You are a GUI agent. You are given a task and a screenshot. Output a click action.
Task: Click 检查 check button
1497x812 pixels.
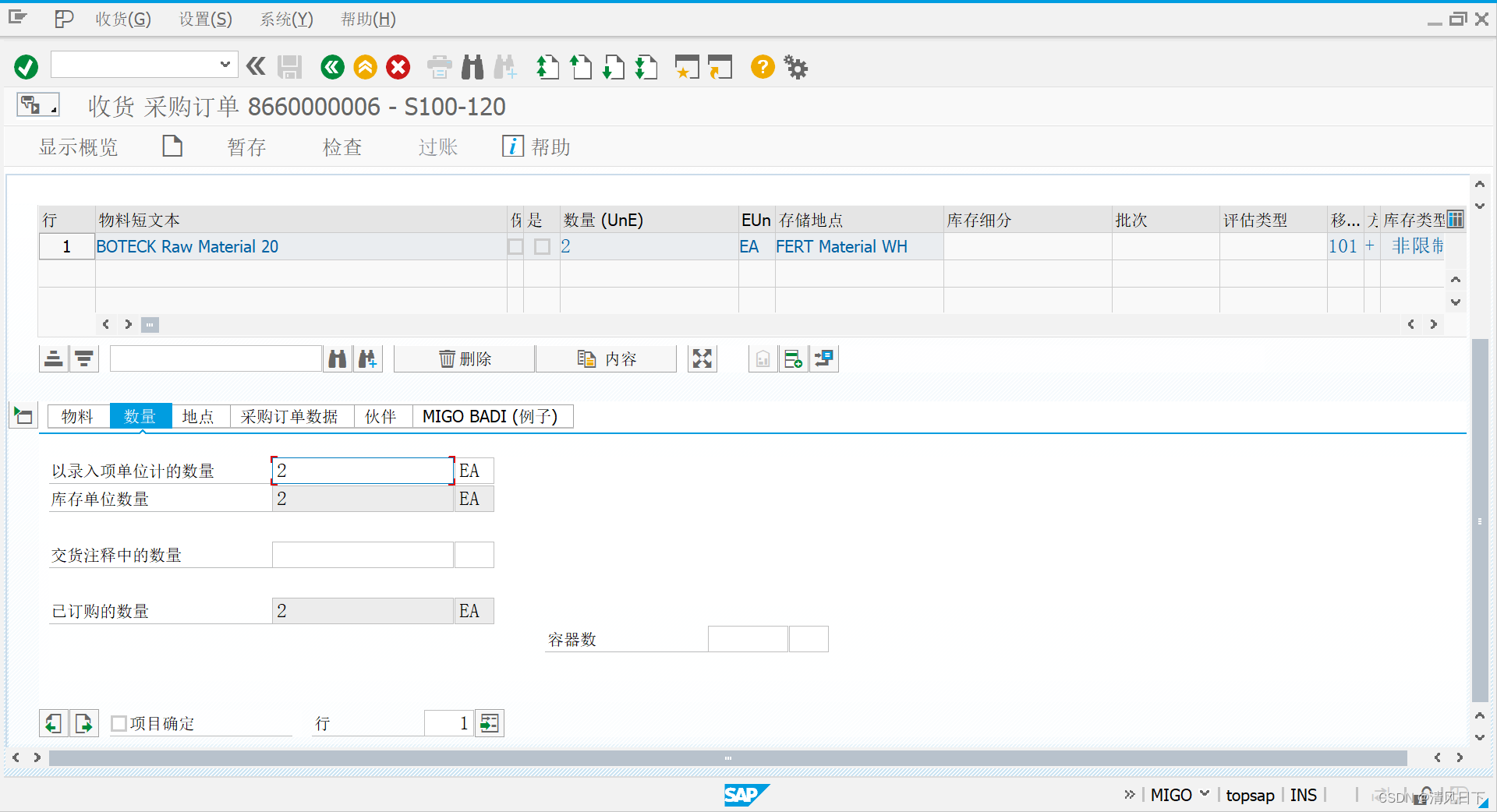click(x=342, y=147)
